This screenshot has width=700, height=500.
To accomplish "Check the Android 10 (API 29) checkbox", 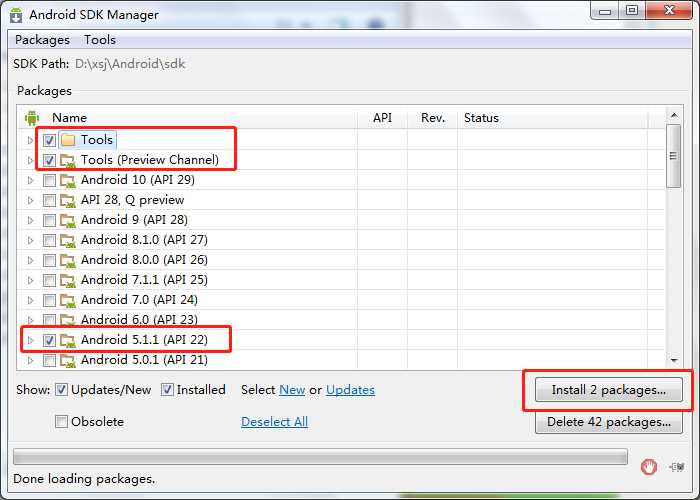I will [x=49, y=180].
